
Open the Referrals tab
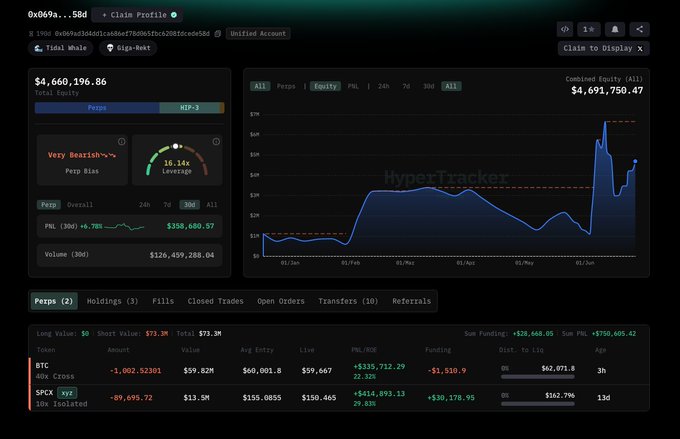tap(412, 301)
